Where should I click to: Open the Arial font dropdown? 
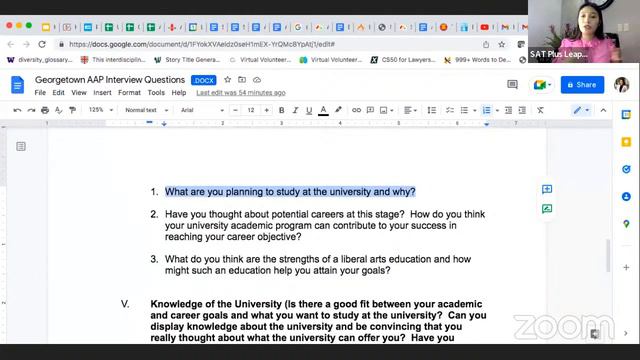[x=202, y=110]
